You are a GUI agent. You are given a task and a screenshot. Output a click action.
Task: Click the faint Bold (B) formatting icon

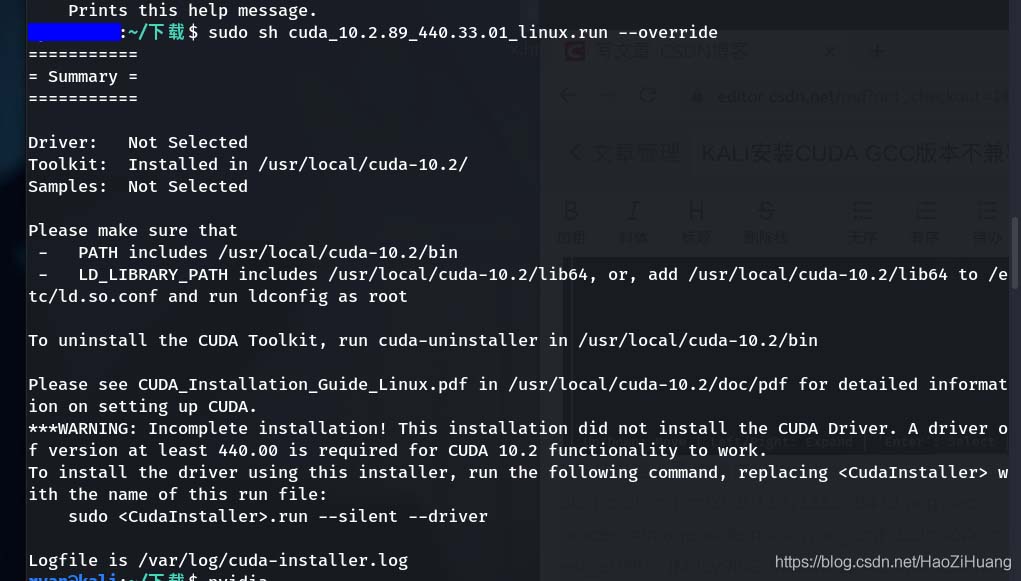[x=571, y=210]
